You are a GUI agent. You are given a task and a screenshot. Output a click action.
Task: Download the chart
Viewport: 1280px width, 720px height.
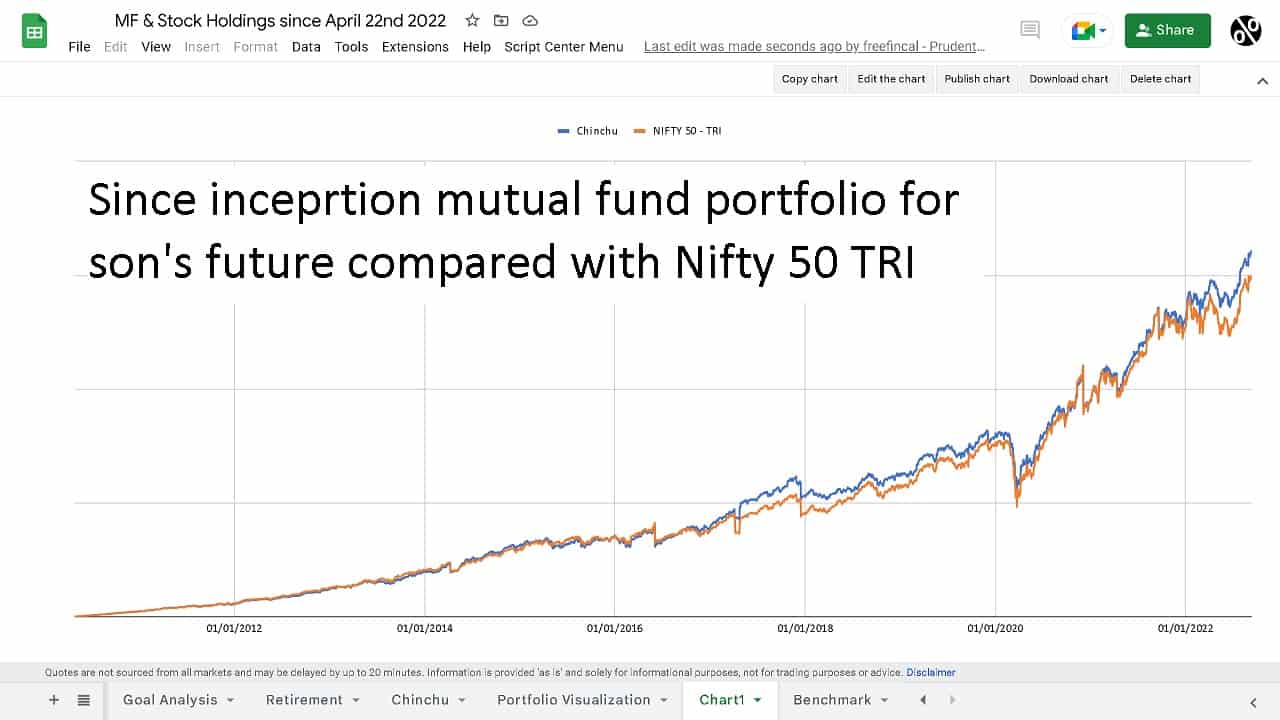(x=1068, y=79)
